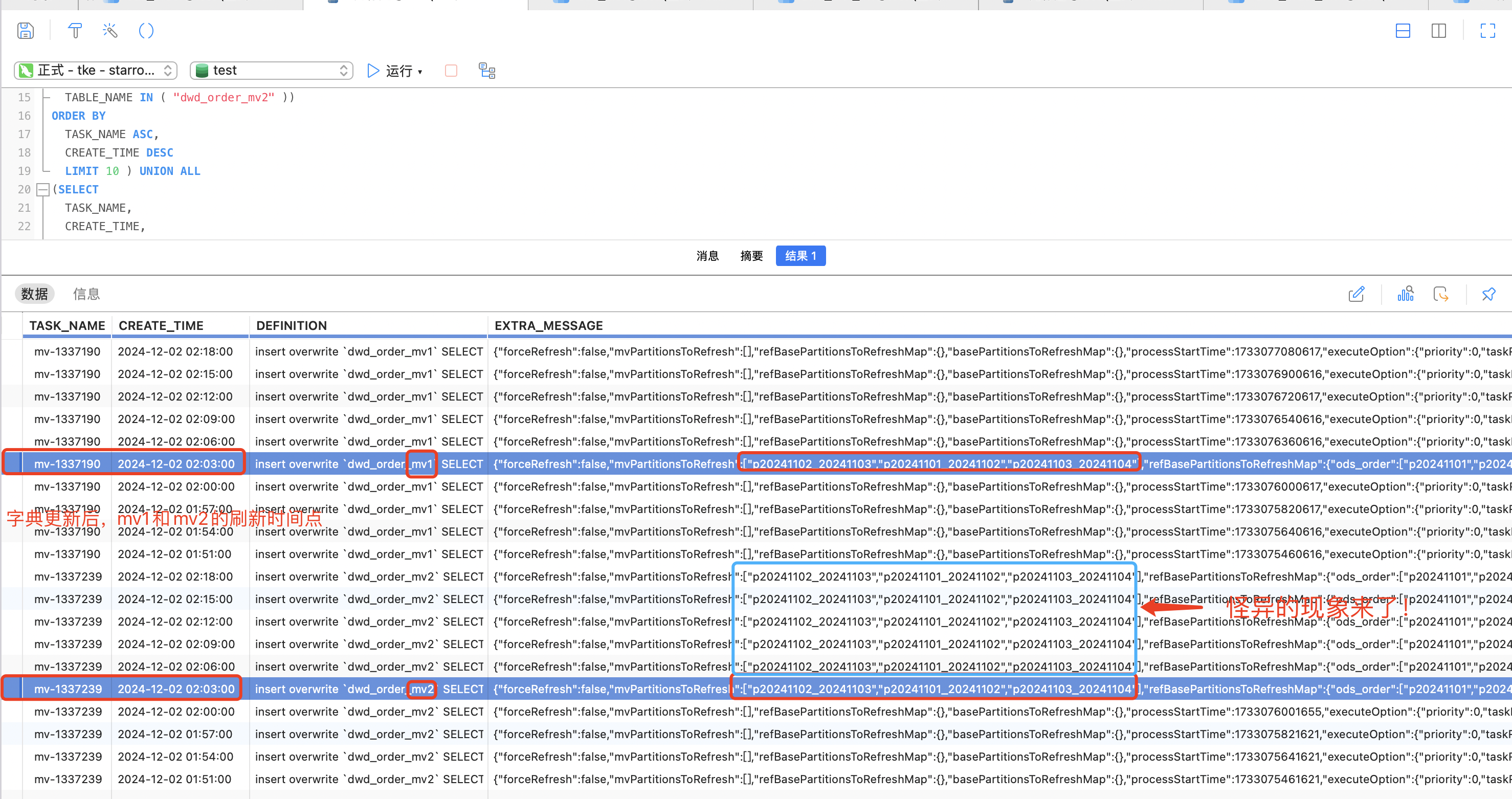This screenshot has width=1512, height=799.
Task: Switch to the 信息 view tab
Action: pyautogui.click(x=86, y=294)
